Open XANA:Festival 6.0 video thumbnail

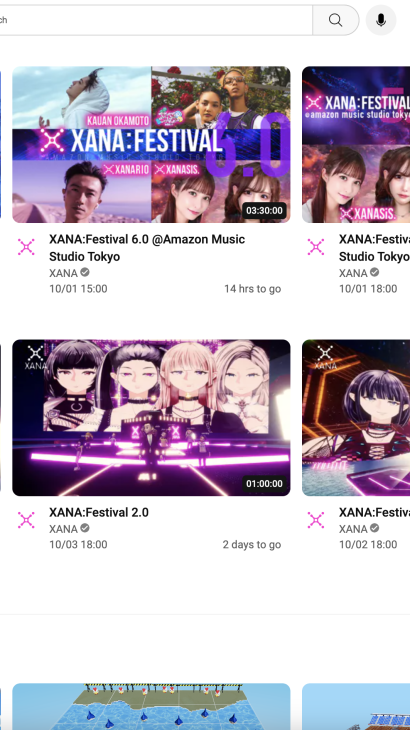point(151,144)
